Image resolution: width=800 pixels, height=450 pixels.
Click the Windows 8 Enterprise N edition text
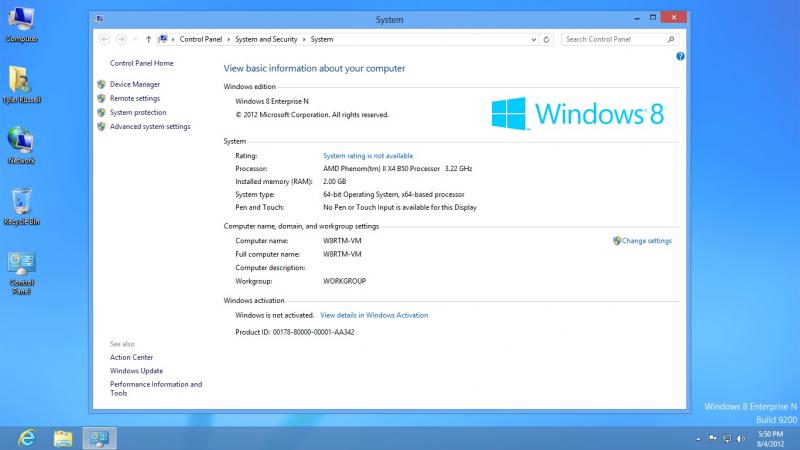272,102
